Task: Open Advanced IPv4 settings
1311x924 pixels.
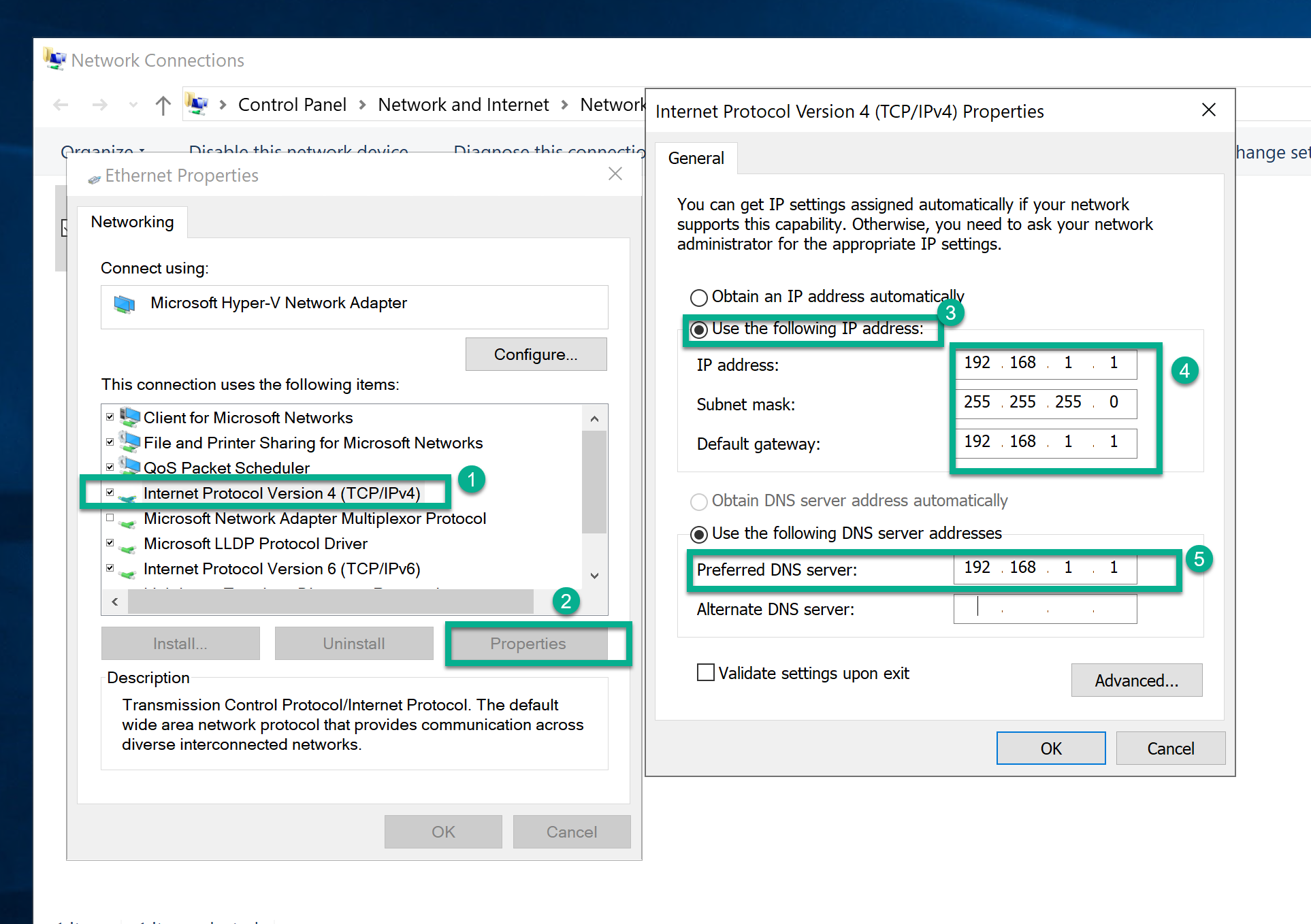Action: click(1136, 680)
